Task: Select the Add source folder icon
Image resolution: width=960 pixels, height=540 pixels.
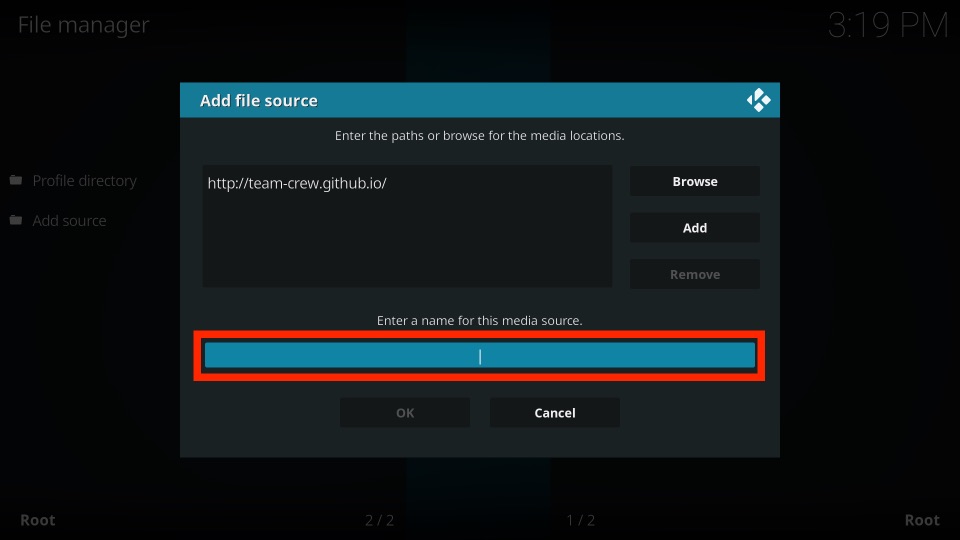Action: coord(16,220)
